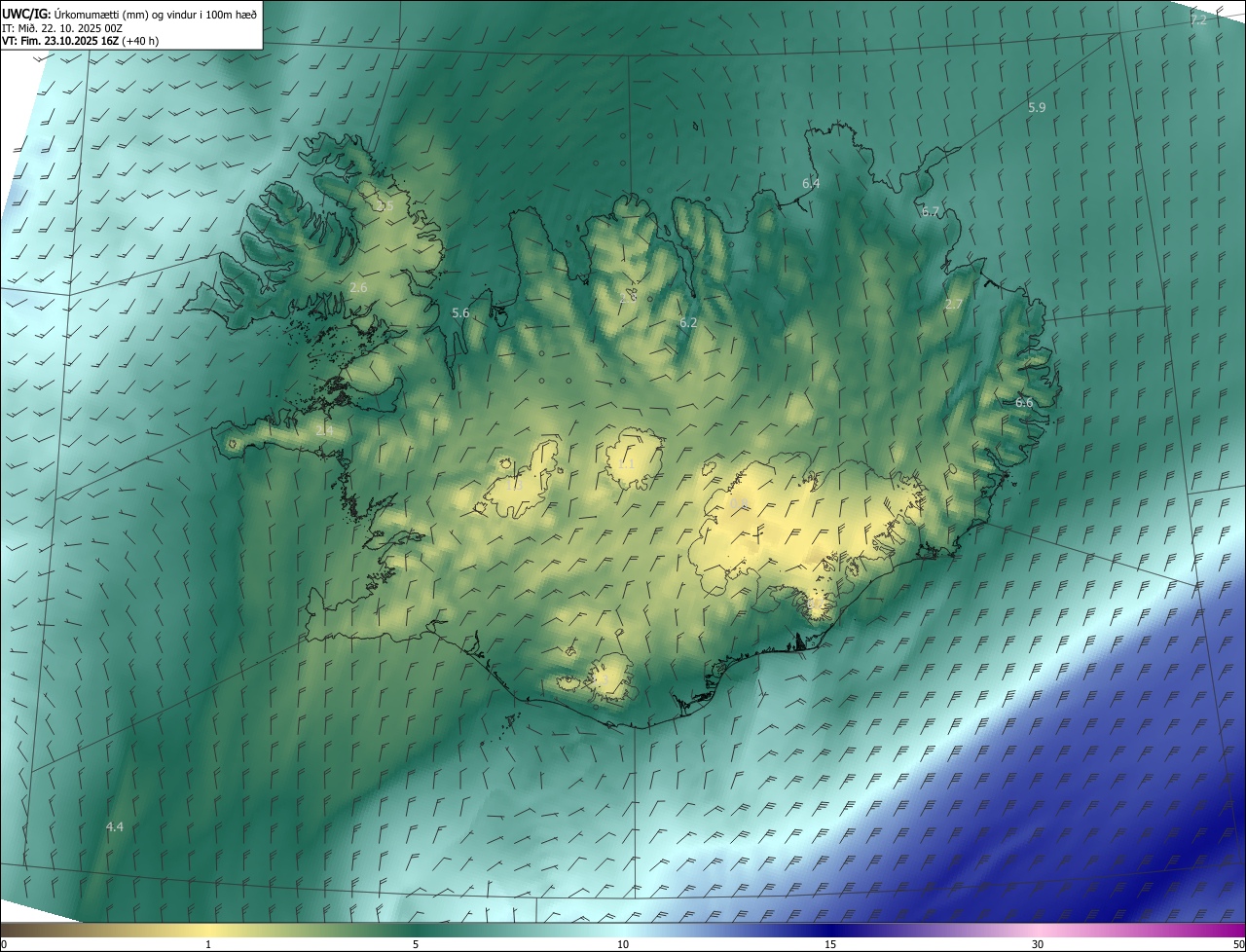Click the 5.6 value on the map
Screen dimensions: 1246x952
(x=460, y=312)
